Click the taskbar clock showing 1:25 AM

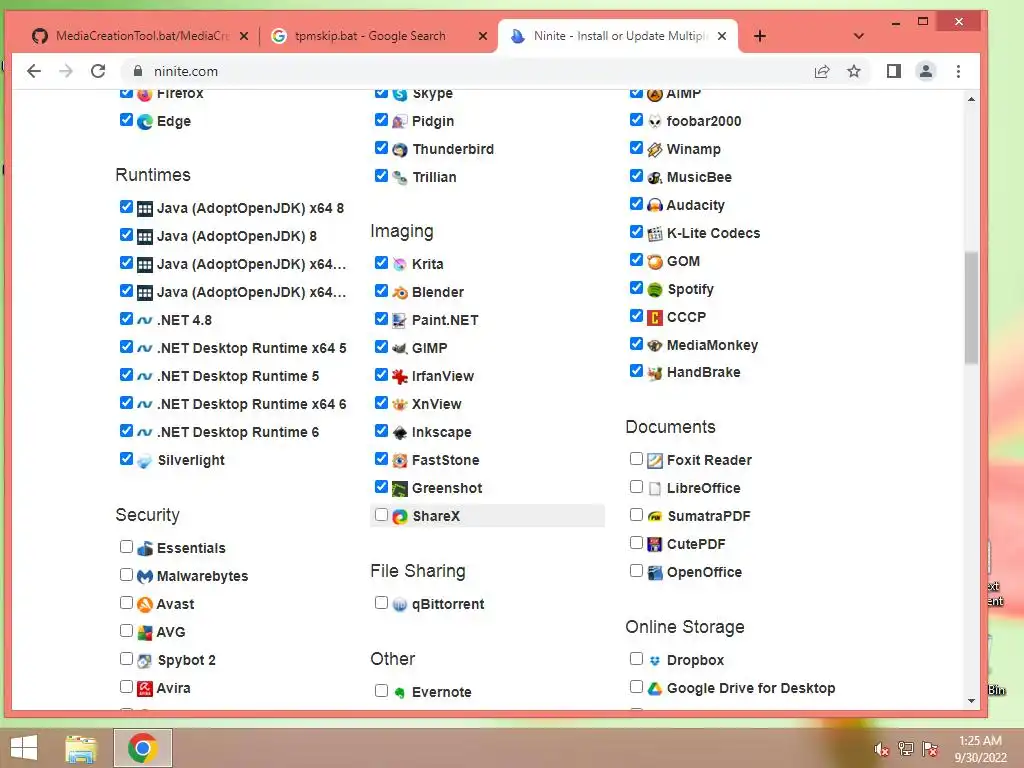click(980, 749)
